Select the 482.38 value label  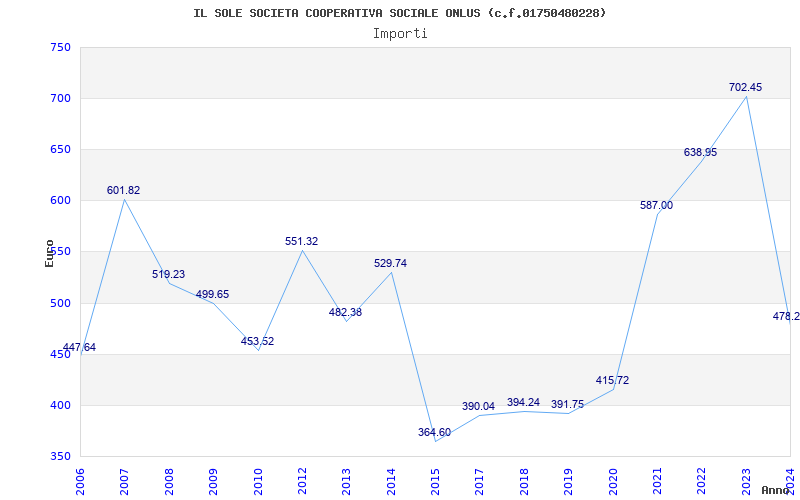[x=345, y=312]
